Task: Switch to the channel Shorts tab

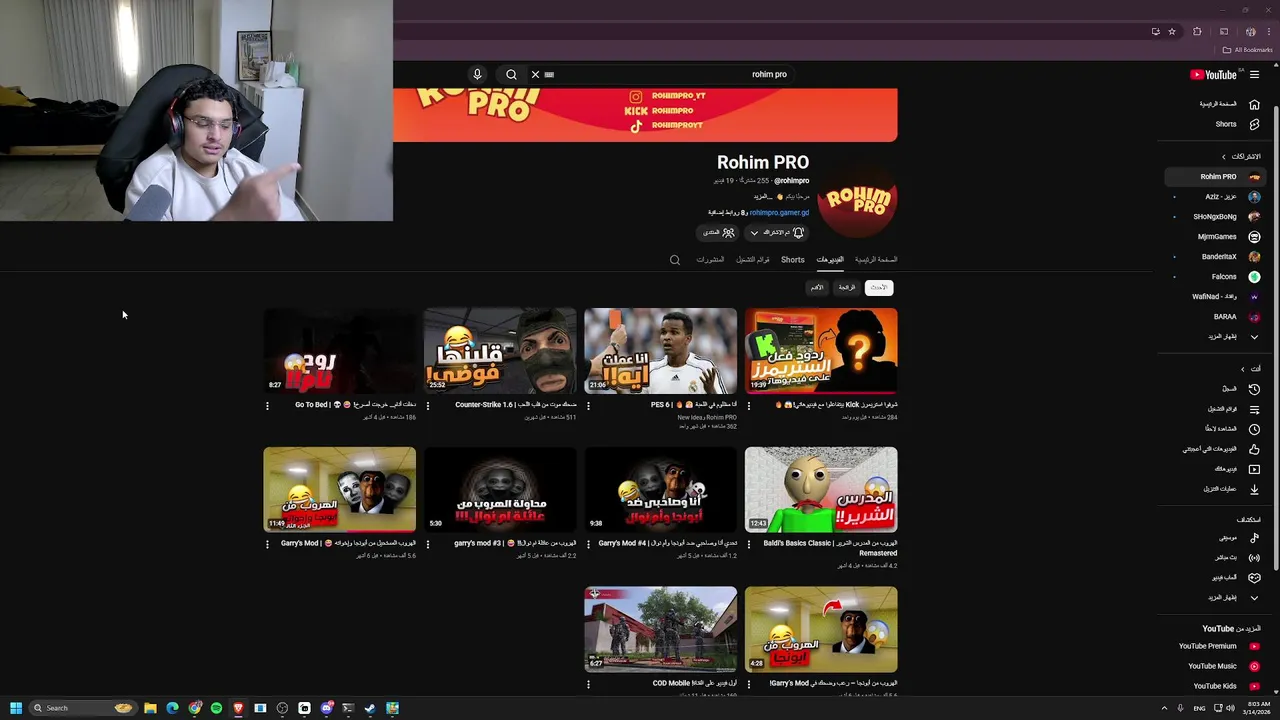Action: click(793, 259)
